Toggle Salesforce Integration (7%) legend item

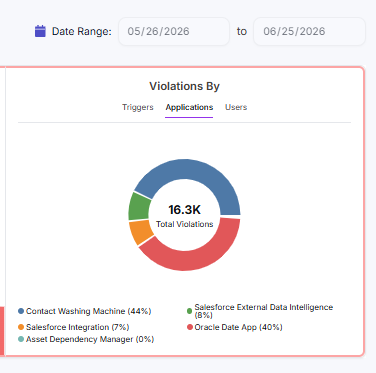[74, 327]
